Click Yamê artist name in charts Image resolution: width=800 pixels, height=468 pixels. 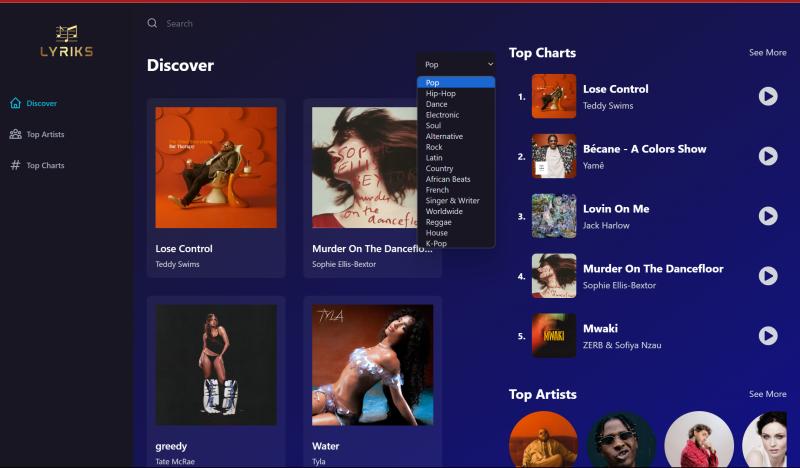click(x=593, y=165)
